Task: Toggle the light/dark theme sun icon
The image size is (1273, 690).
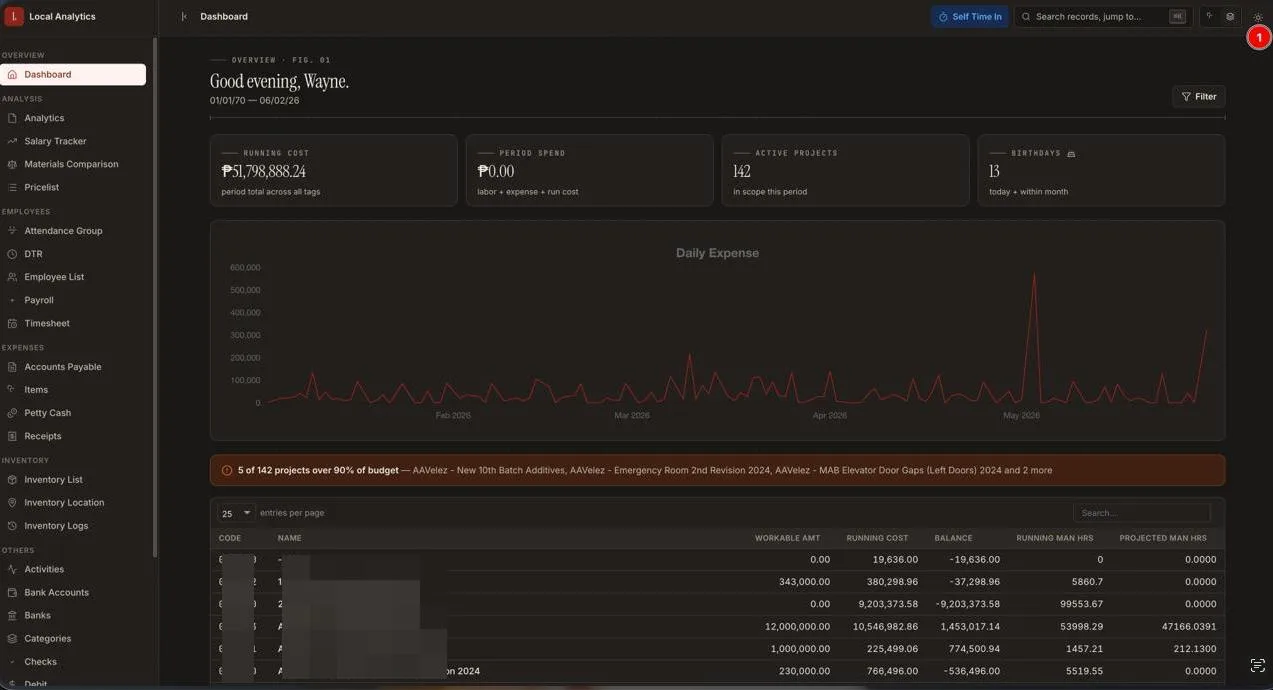Action: pyautogui.click(x=1258, y=17)
